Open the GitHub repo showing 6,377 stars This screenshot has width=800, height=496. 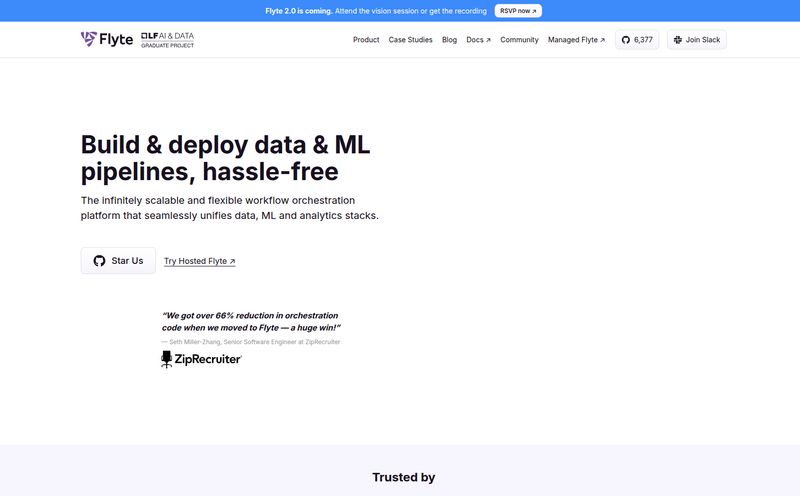637,40
